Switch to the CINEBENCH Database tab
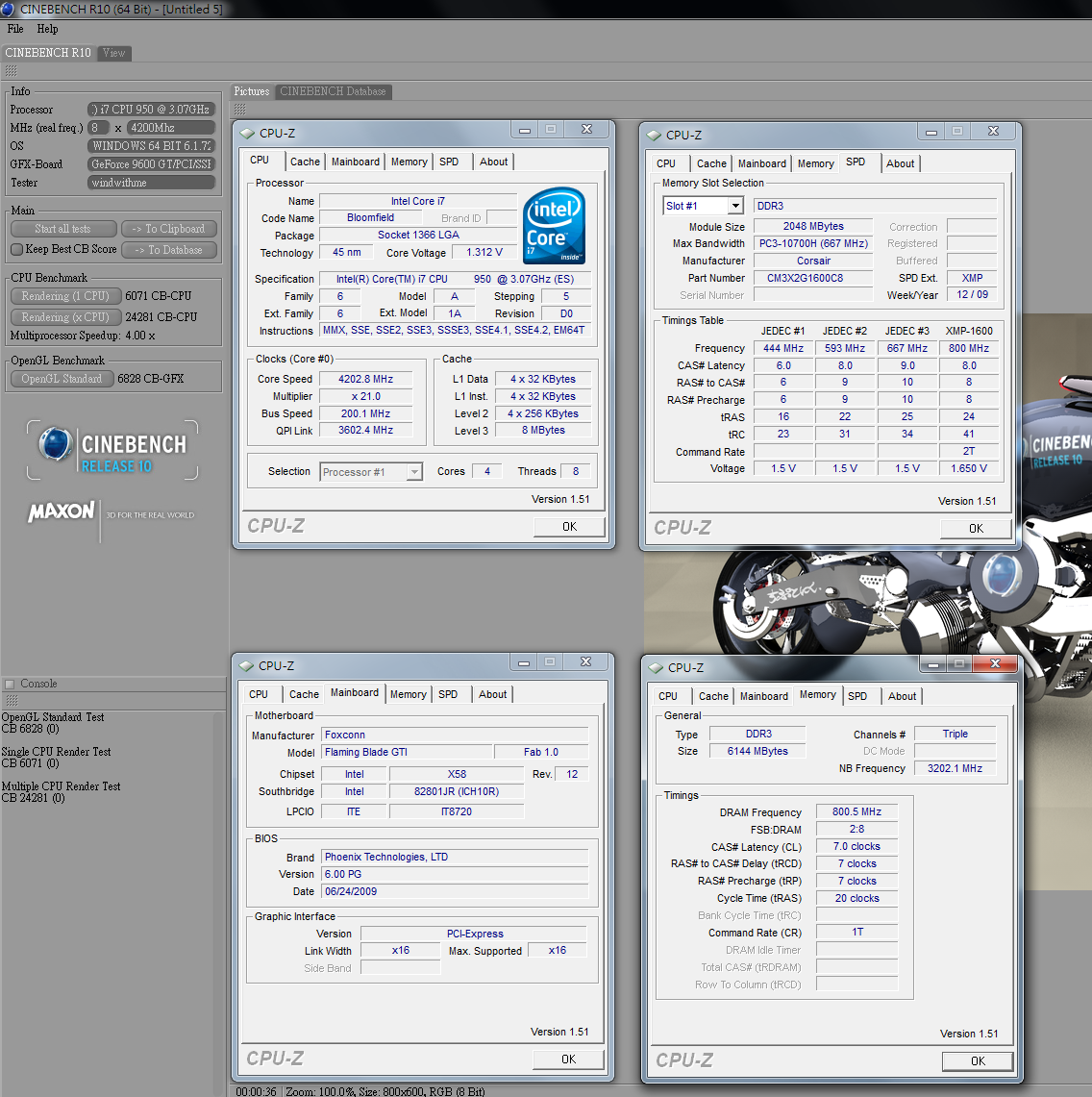The height and width of the screenshot is (1097, 1092). [x=333, y=91]
